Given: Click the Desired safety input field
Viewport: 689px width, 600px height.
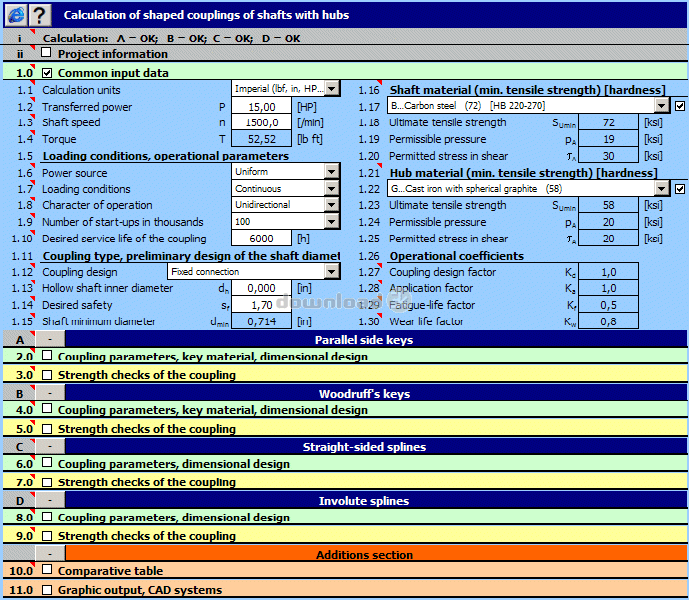Looking at the screenshot, I should 261,304.
